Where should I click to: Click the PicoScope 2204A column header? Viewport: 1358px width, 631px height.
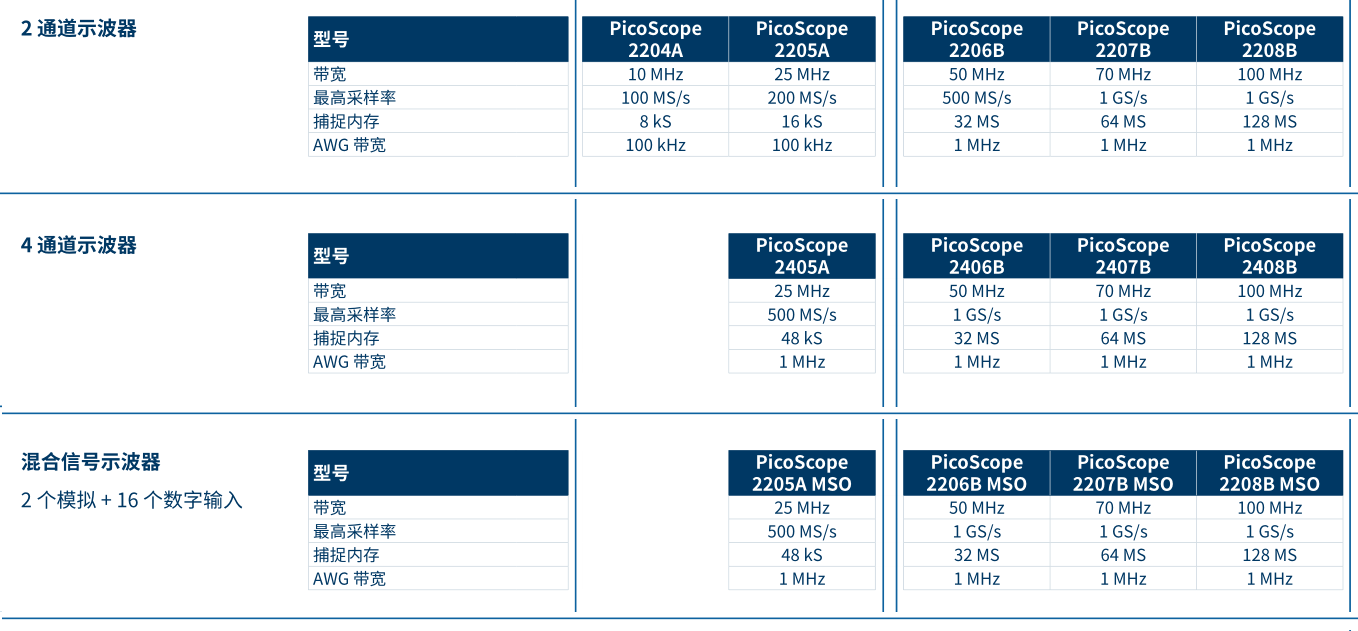(x=655, y=39)
